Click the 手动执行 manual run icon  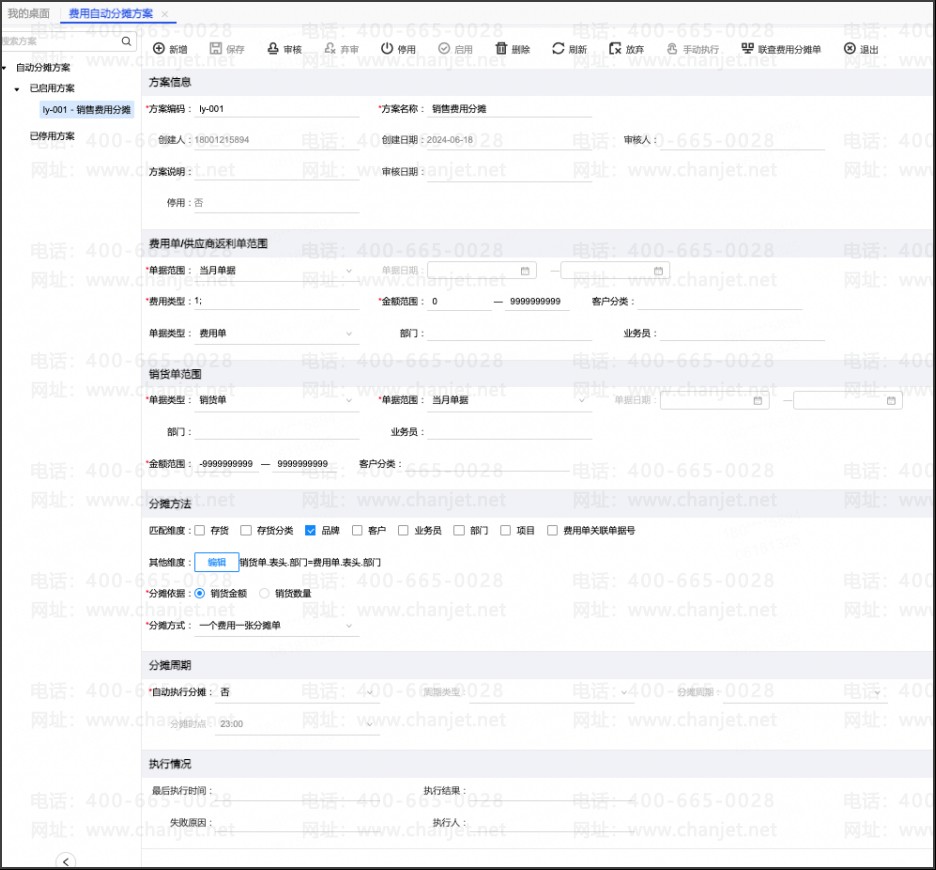tap(672, 49)
